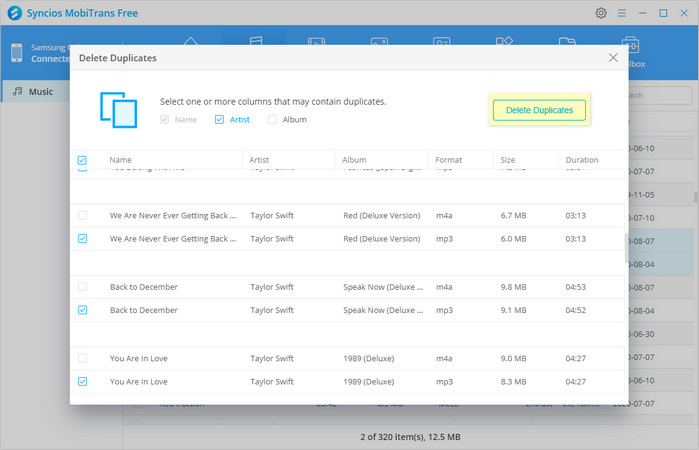
Task: Click the main window search field
Action: [x=660, y=95]
